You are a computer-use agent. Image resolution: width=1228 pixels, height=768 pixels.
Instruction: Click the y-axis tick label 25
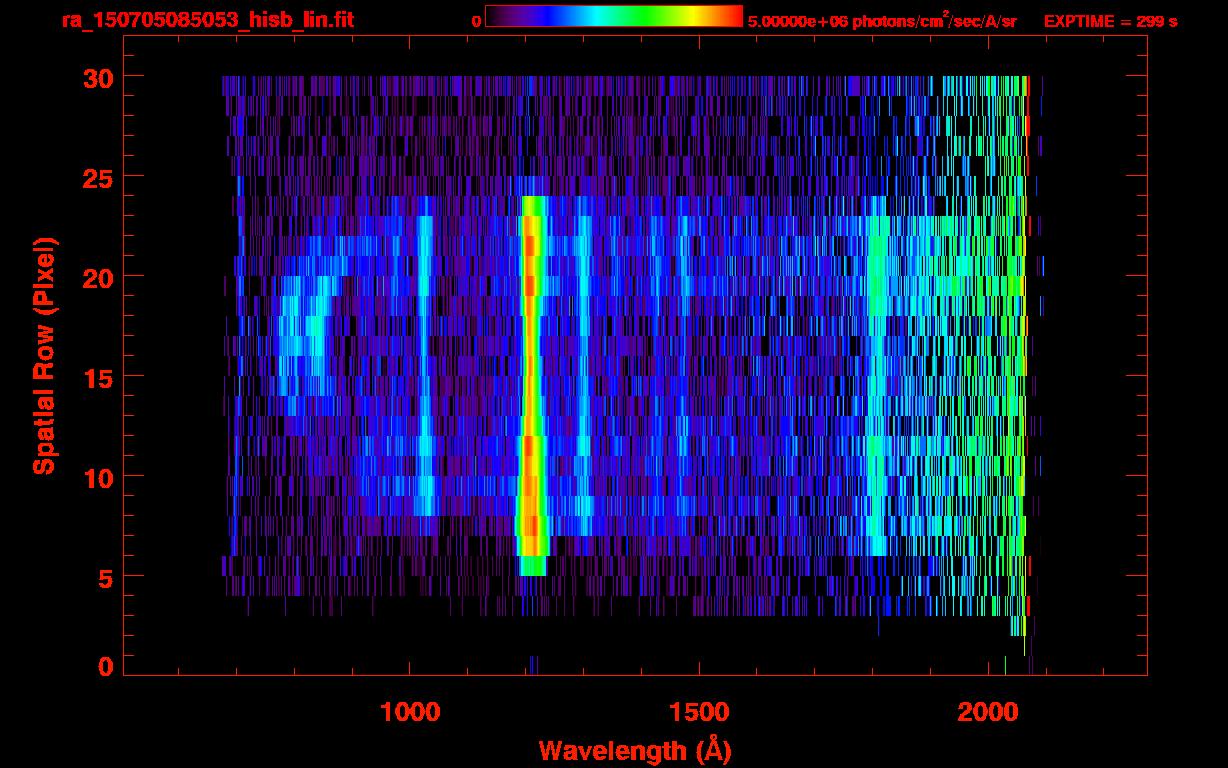(97, 177)
